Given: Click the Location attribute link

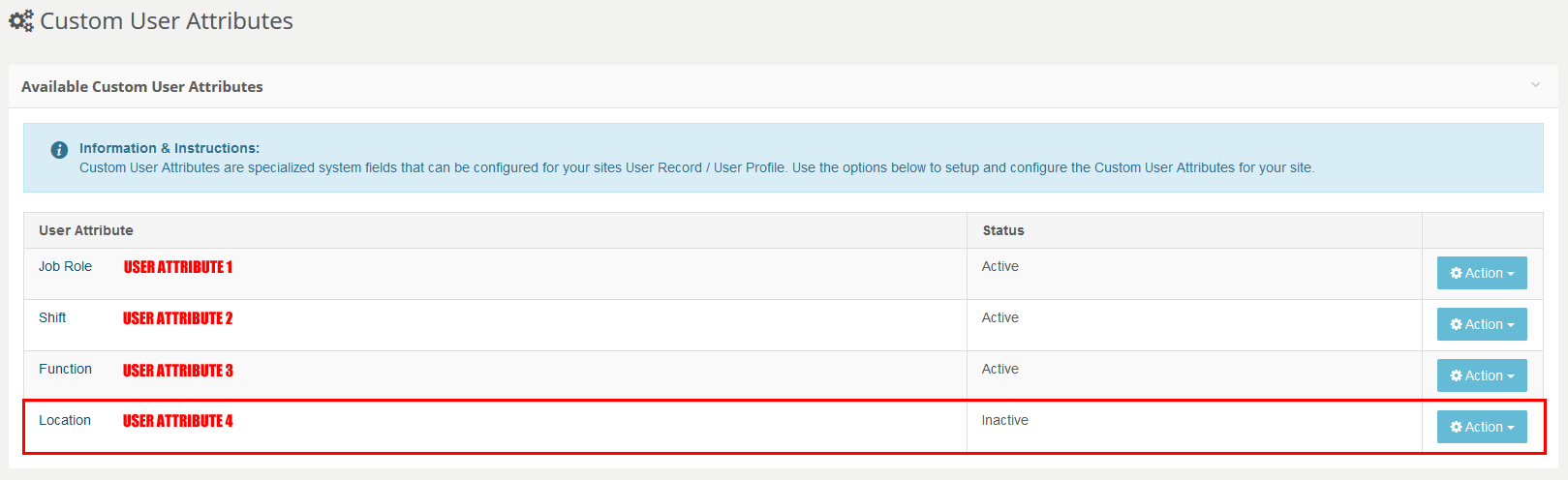Looking at the screenshot, I should click(65, 420).
